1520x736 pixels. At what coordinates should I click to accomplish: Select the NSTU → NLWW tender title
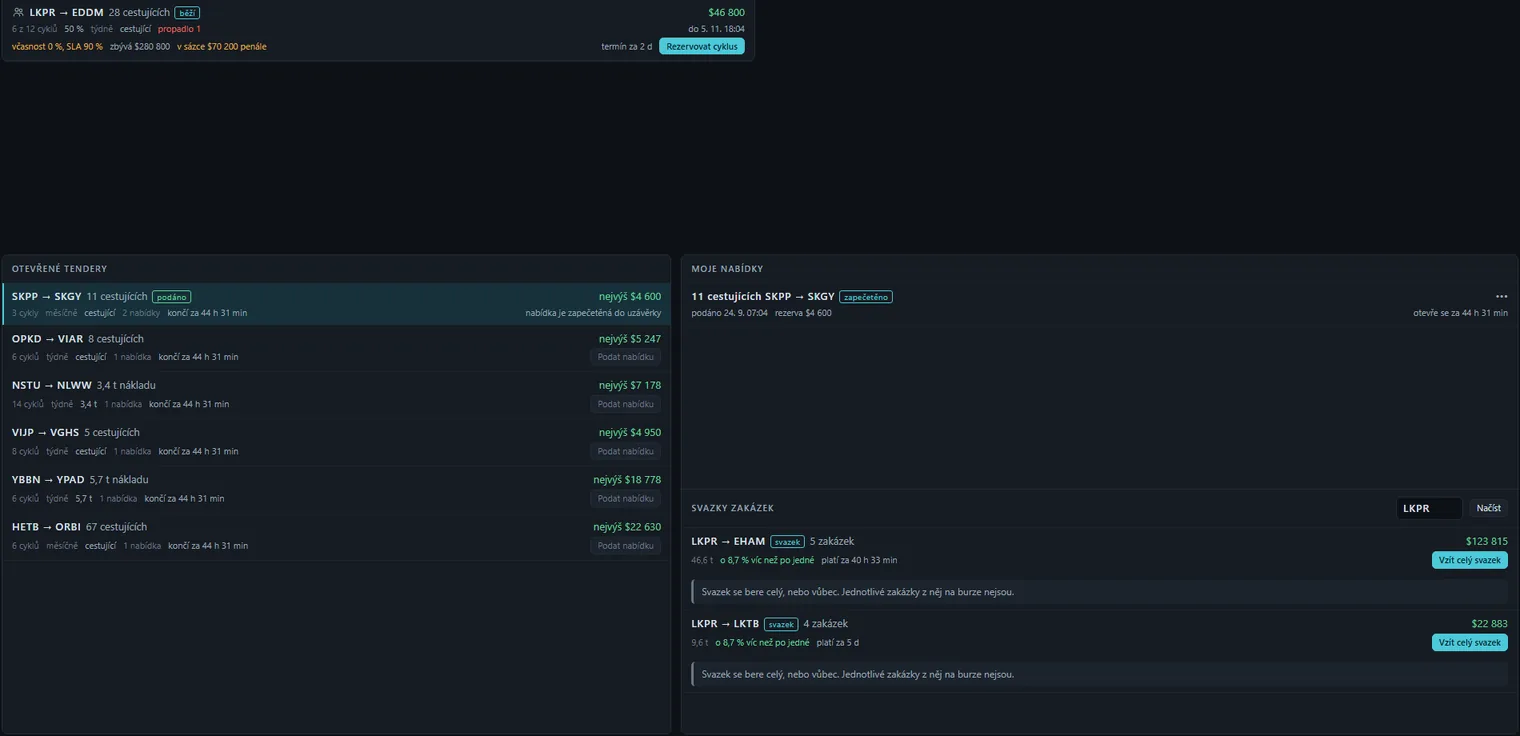coord(52,385)
